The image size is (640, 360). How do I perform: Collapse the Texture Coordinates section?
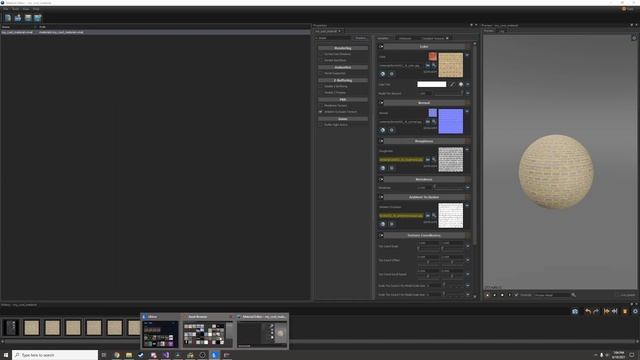click(x=381, y=236)
